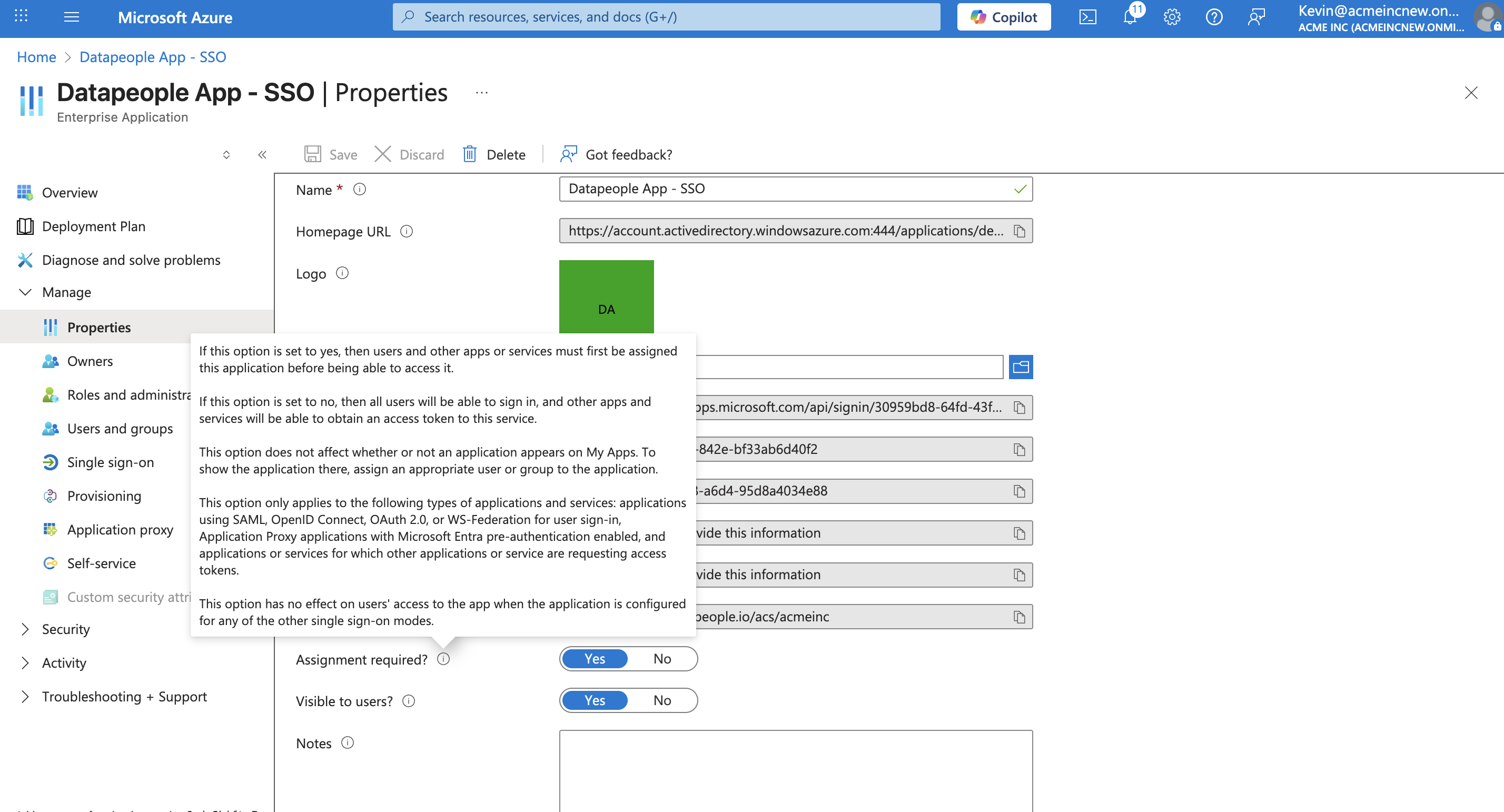Open Users and groups menu item
Viewport: 1504px width, 812px height.
click(120, 429)
